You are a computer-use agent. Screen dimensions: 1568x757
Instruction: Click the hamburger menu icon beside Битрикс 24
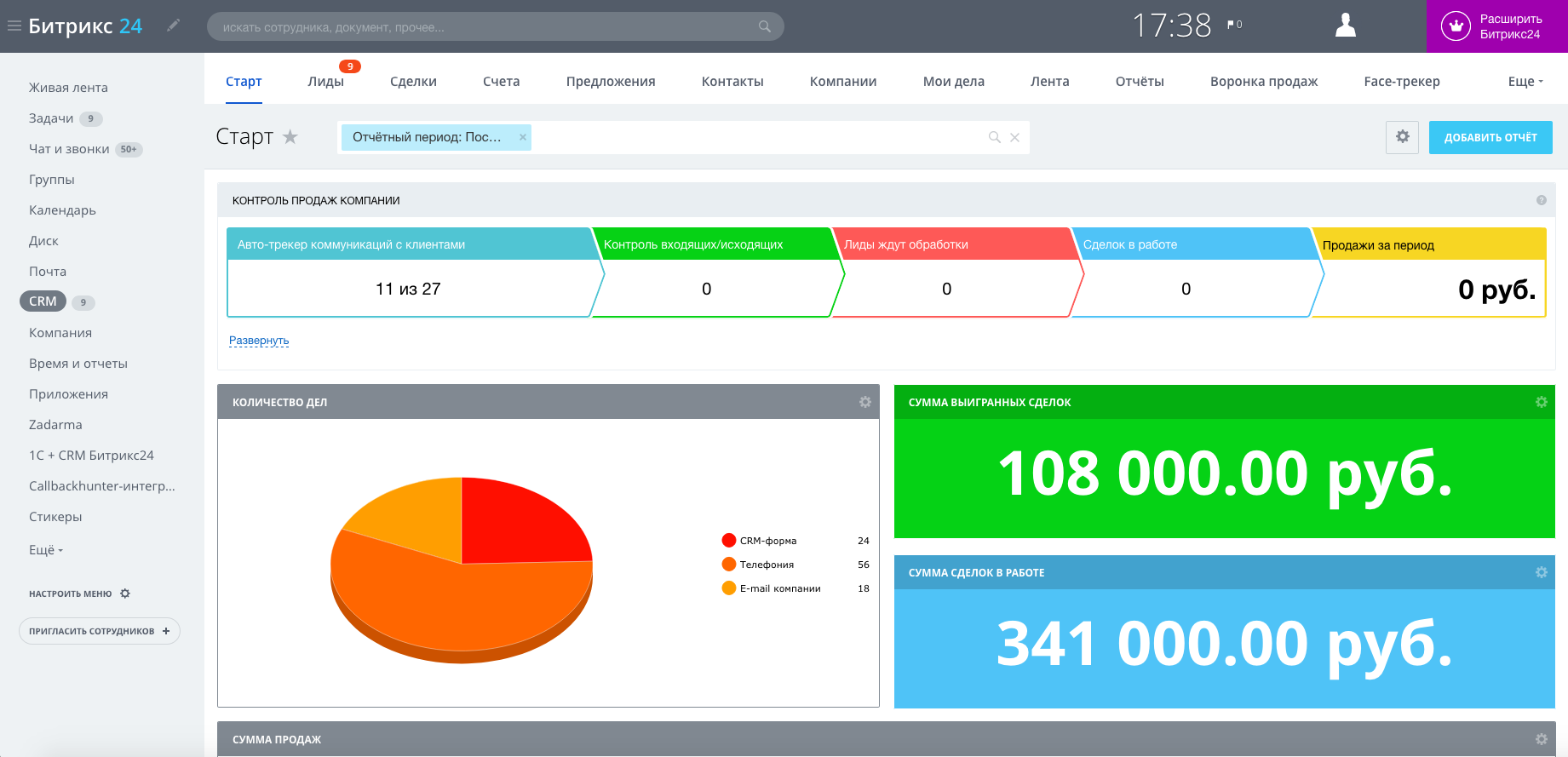pos(14,26)
